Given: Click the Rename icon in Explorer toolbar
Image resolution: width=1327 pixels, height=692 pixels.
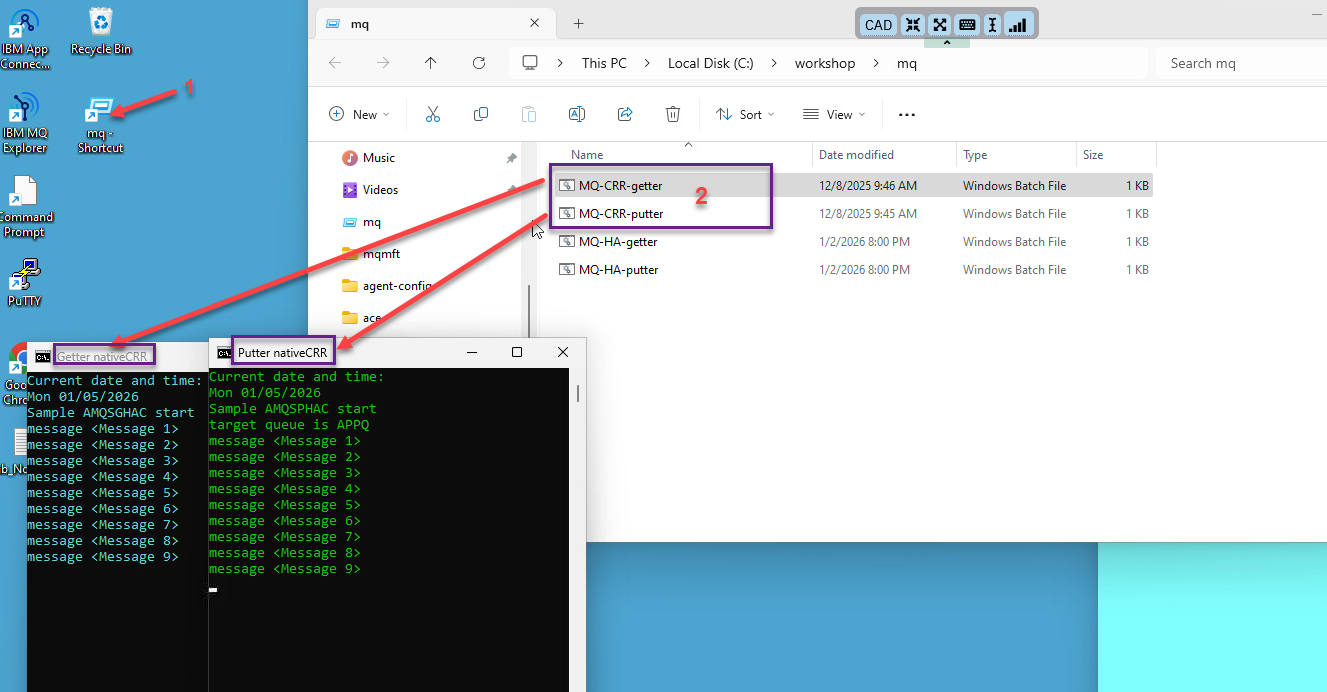Looking at the screenshot, I should 577,115.
